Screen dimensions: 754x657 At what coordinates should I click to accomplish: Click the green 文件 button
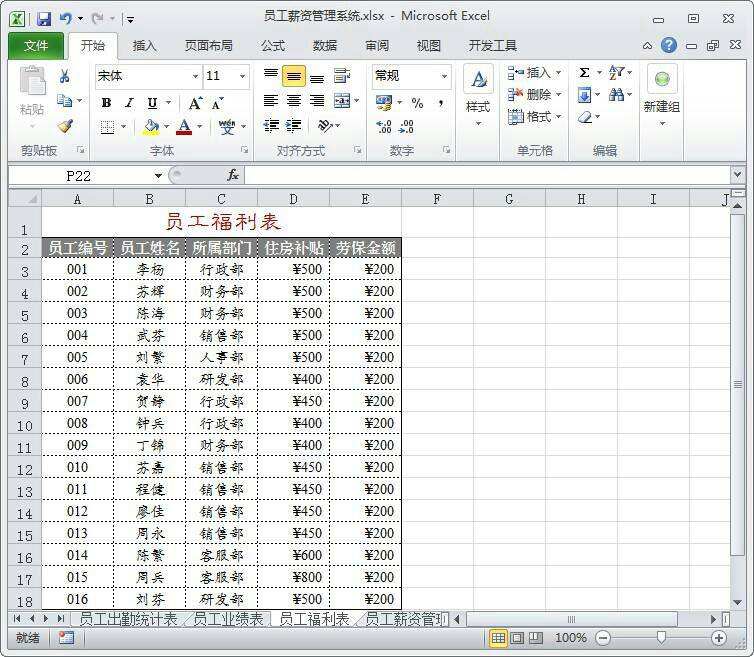(36, 45)
